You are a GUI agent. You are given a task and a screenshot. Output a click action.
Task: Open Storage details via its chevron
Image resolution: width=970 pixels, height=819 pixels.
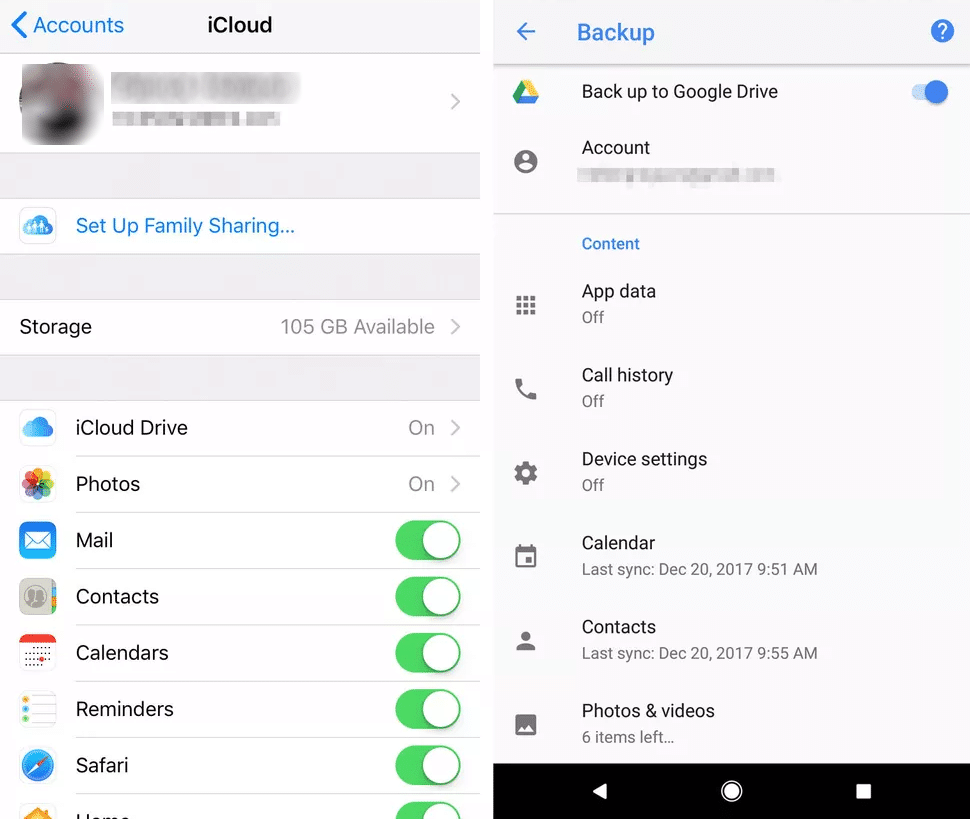pyautogui.click(x=455, y=327)
